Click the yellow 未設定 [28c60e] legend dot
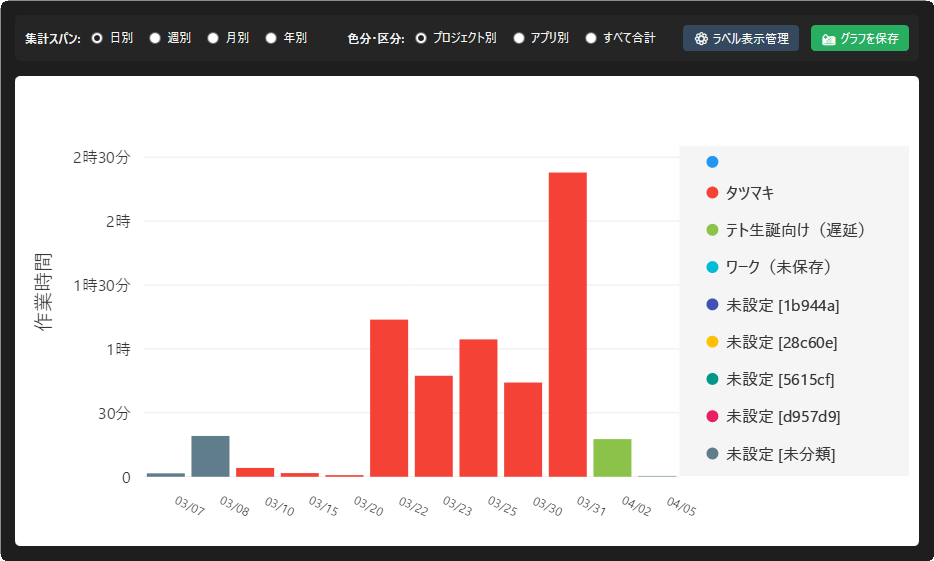The image size is (934, 561). click(x=712, y=342)
